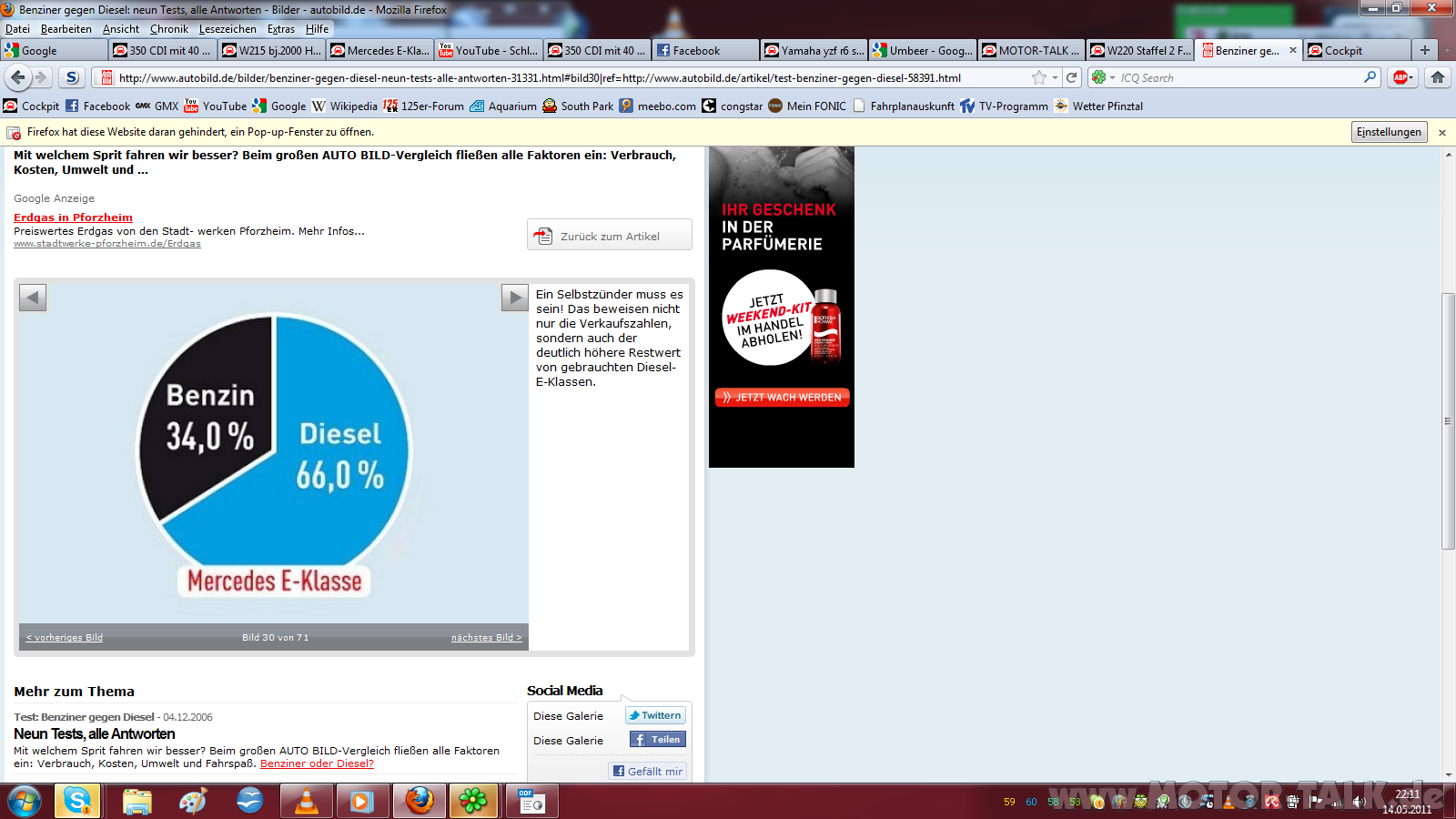Open the Wetter Pfinztal bookmark

pyautogui.click(x=1098, y=106)
